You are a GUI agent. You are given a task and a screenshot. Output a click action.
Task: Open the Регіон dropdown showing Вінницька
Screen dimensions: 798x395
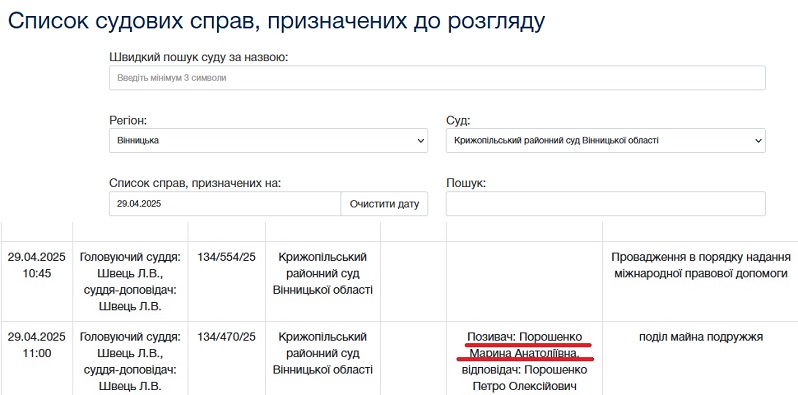point(268,140)
